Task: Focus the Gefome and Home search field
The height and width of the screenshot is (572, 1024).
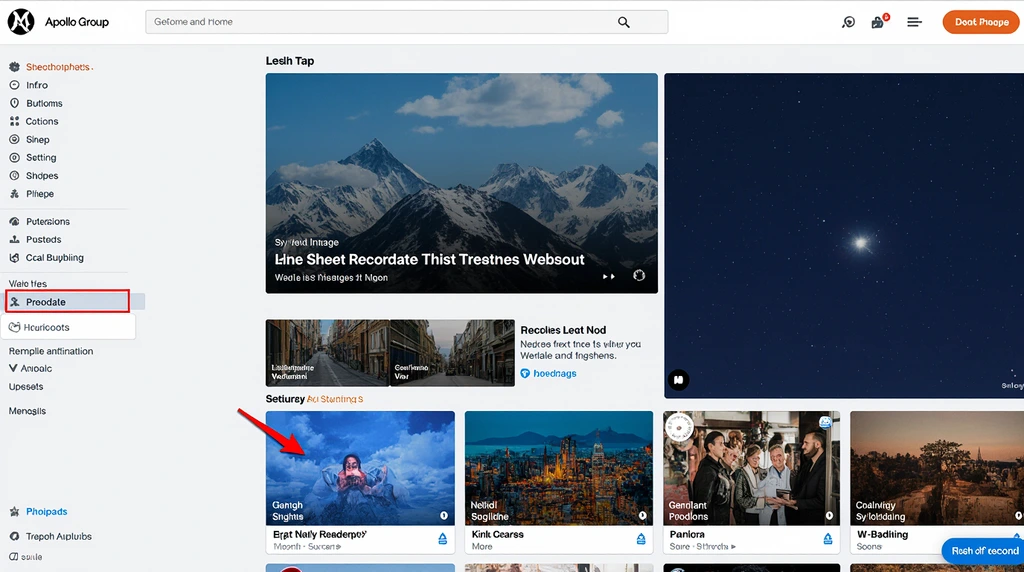Action: click(x=380, y=22)
